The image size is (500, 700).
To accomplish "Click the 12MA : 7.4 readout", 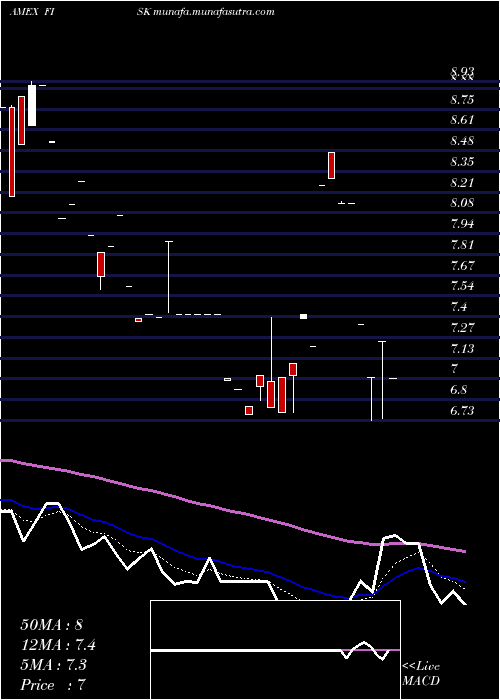I will pyautogui.click(x=58, y=645).
